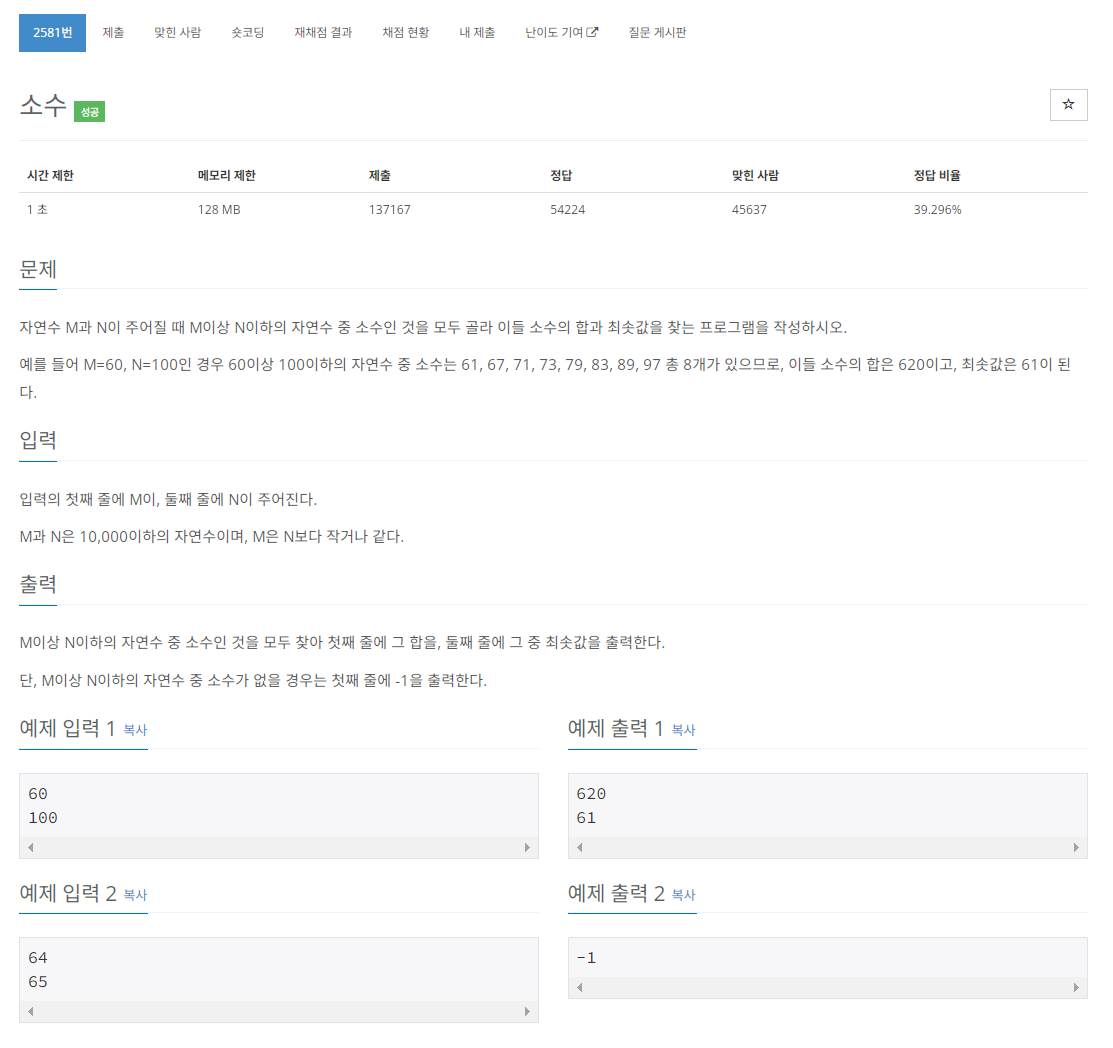Click the 예제 입력 2 horizontal scrollbar track
The image size is (1113, 1048).
tap(279, 1011)
